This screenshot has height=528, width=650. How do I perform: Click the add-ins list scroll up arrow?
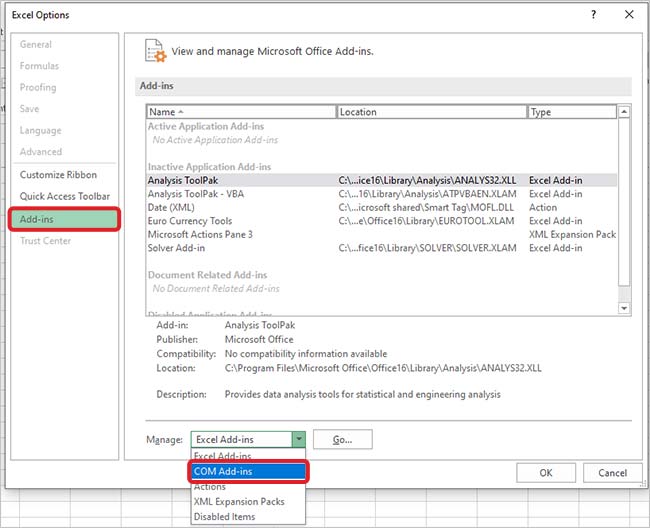point(624,112)
